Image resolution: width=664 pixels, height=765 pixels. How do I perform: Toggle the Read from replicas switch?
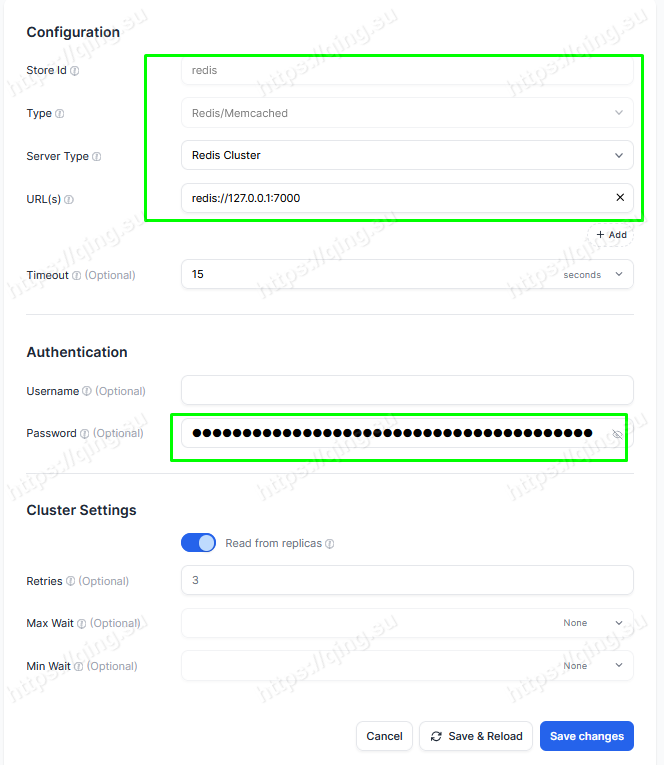199,543
